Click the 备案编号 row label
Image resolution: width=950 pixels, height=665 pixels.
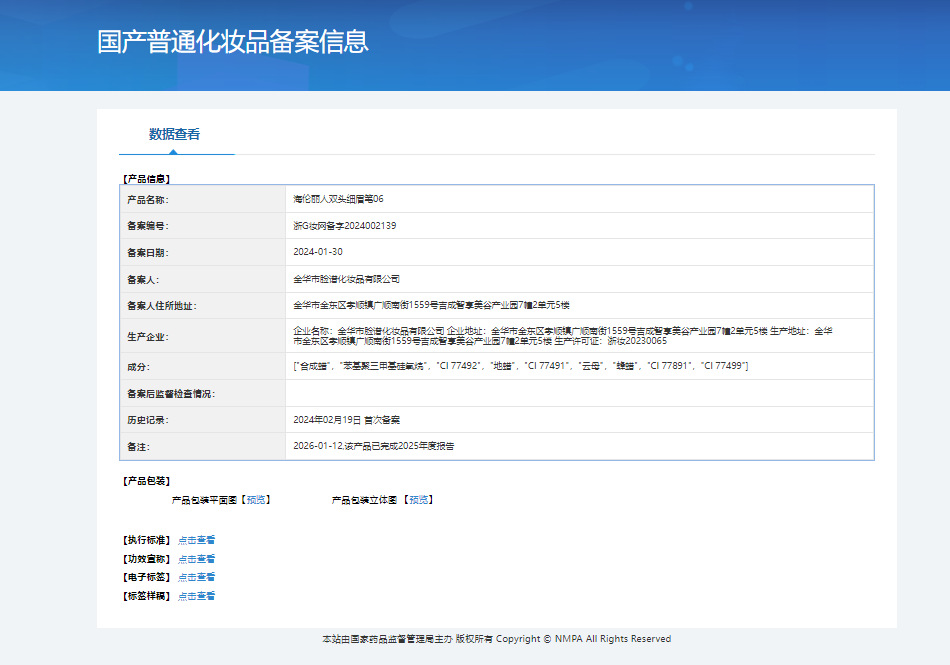pyautogui.click(x=148, y=226)
